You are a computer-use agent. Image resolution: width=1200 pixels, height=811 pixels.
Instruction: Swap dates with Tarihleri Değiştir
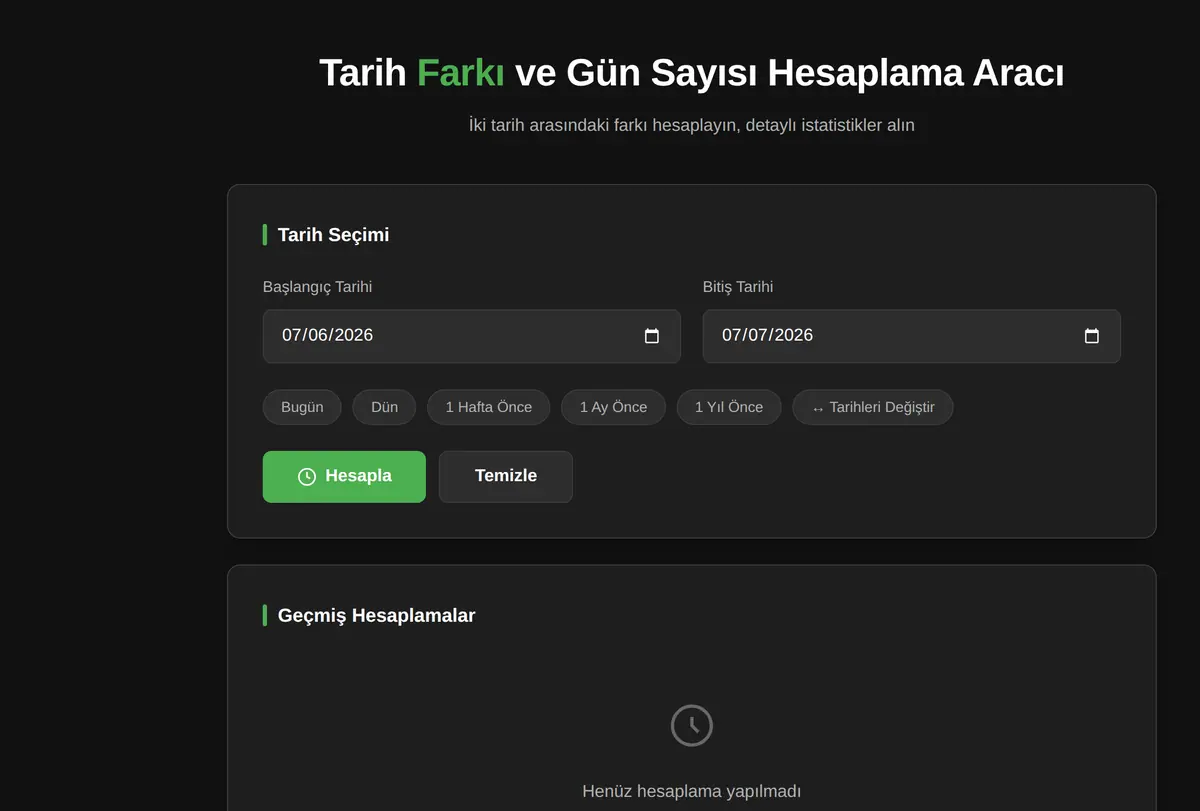[872, 407]
